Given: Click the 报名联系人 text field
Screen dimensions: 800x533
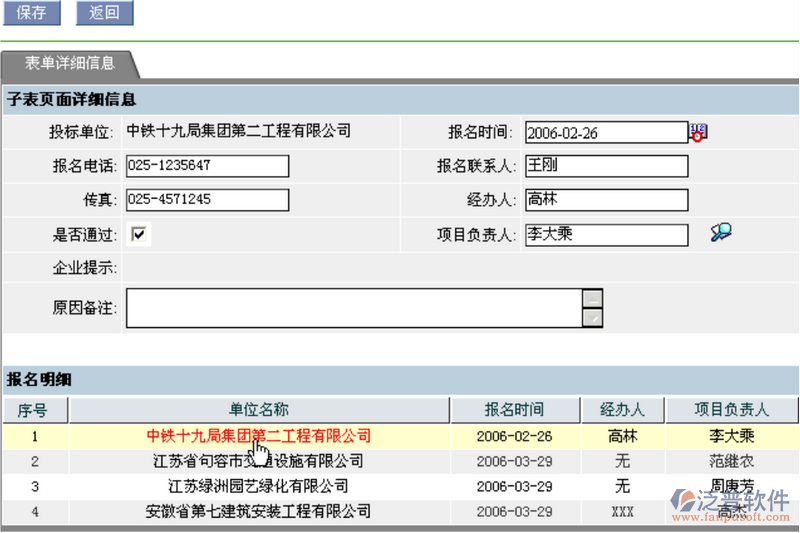Looking at the screenshot, I should (606, 166).
